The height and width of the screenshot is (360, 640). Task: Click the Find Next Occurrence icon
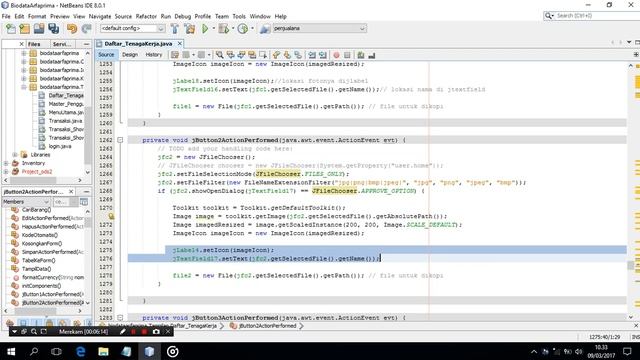coord(241,55)
